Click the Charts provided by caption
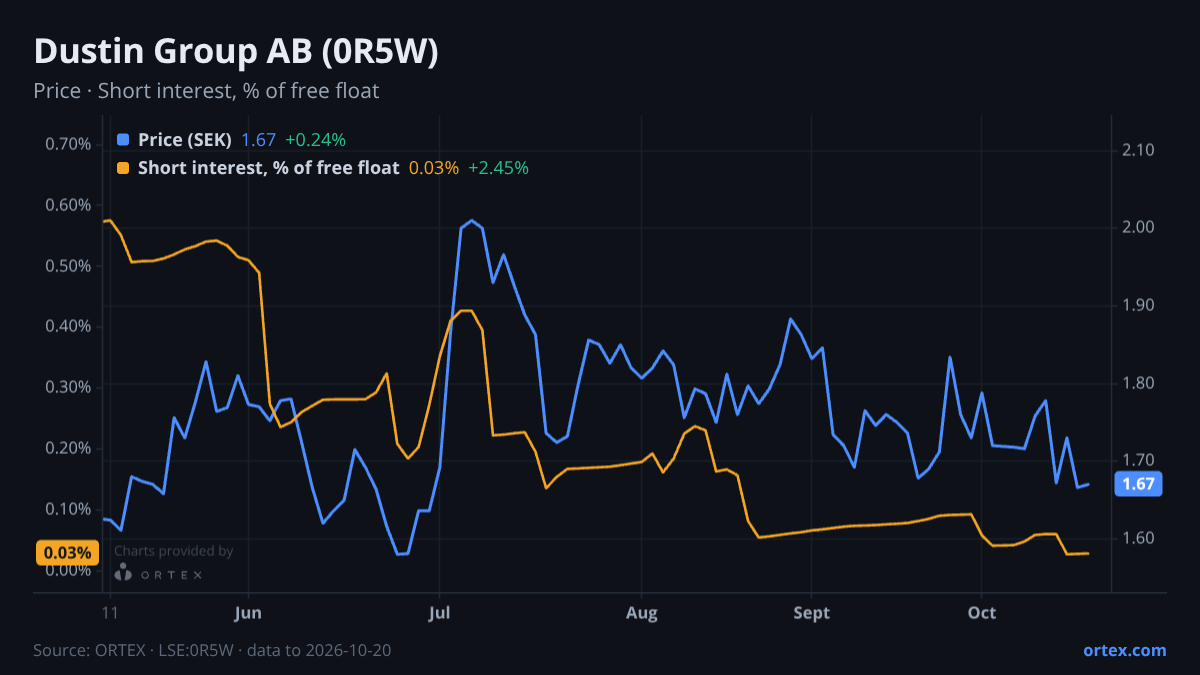Image resolution: width=1200 pixels, height=675 pixels. point(174,551)
